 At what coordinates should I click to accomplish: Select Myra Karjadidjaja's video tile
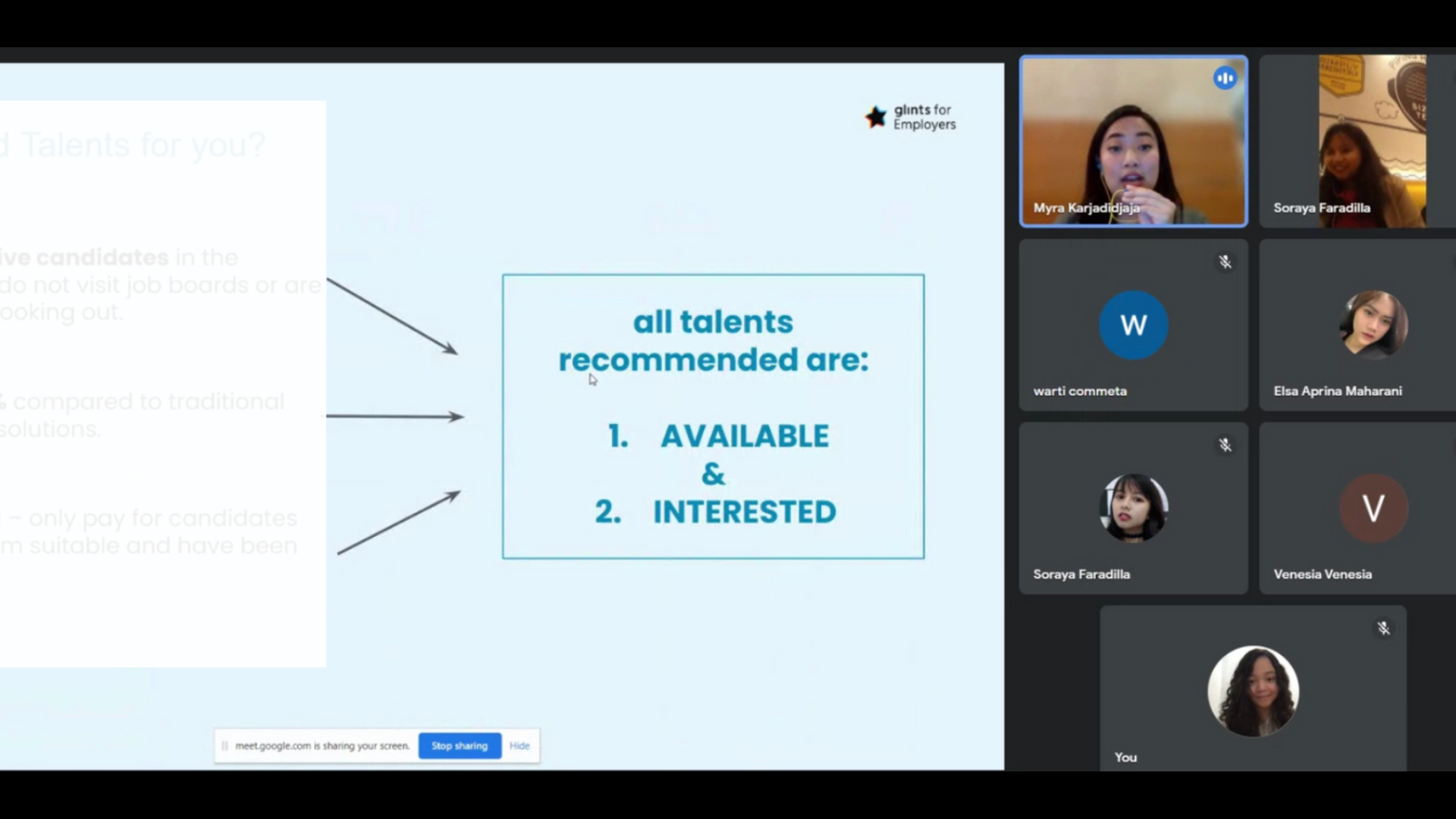[x=1133, y=140]
